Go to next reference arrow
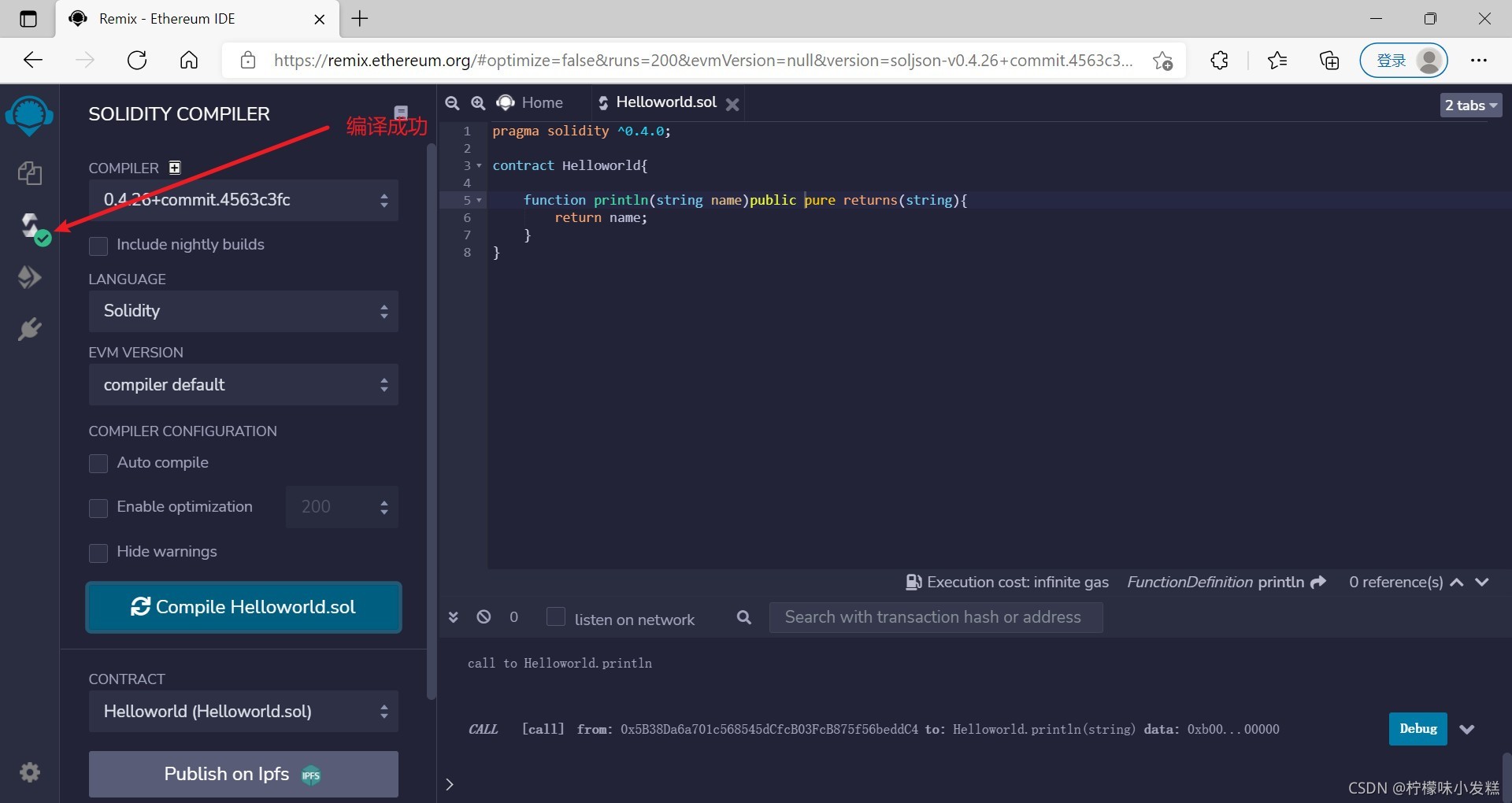1512x803 pixels. point(1482,582)
